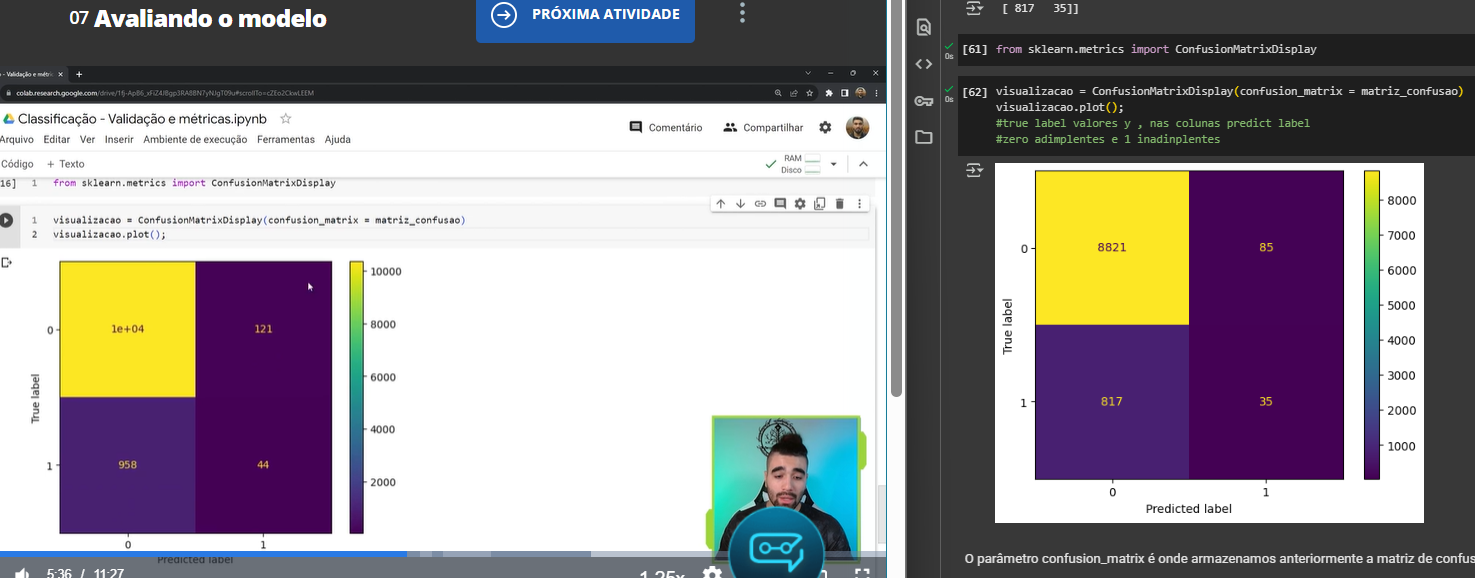Open the Editar menu in the video
Image resolution: width=1475 pixels, height=578 pixels.
click(x=57, y=139)
